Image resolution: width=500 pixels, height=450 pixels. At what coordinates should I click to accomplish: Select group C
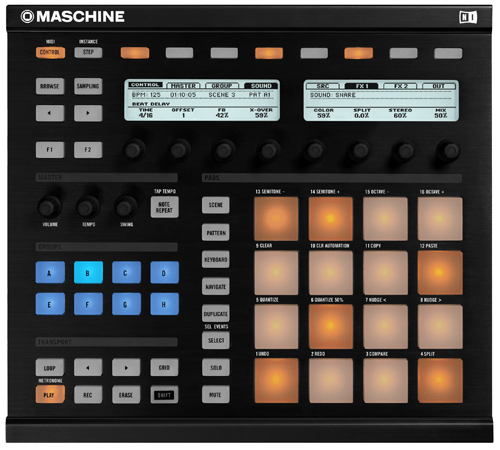tap(126, 272)
